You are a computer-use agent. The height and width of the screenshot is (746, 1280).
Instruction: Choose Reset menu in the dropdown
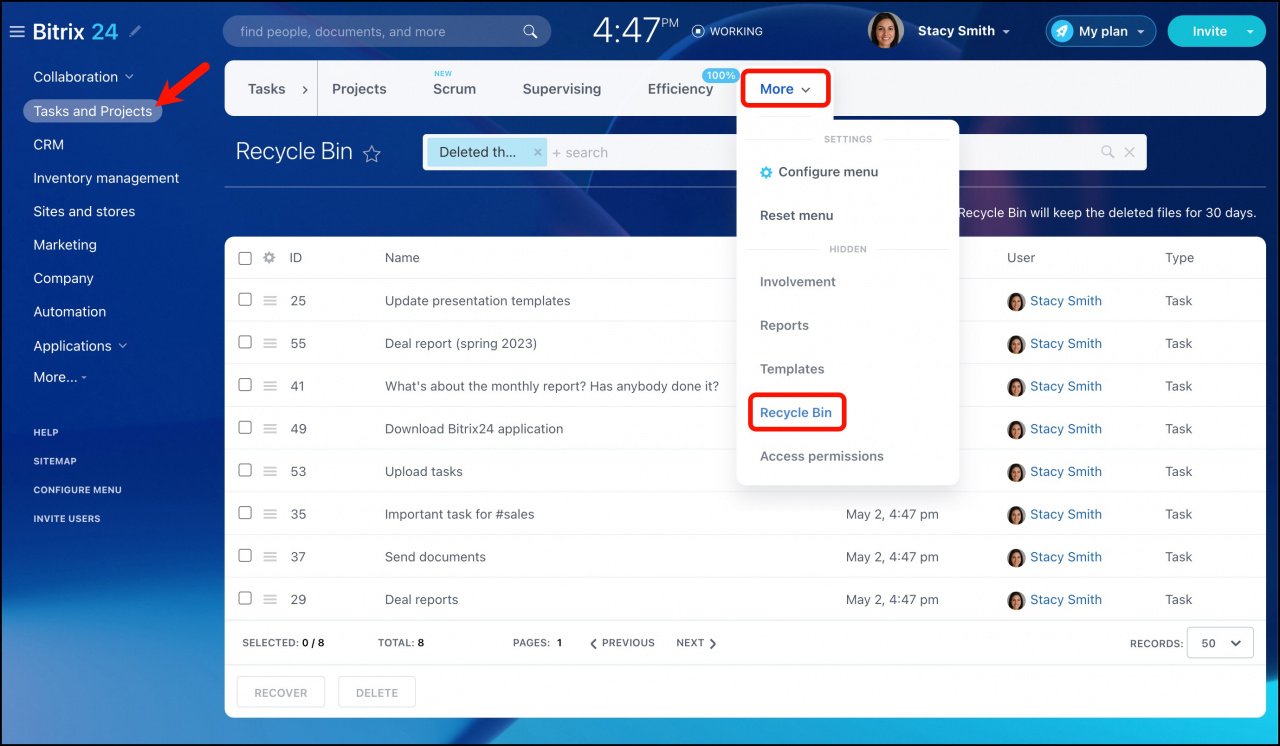(796, 215)
